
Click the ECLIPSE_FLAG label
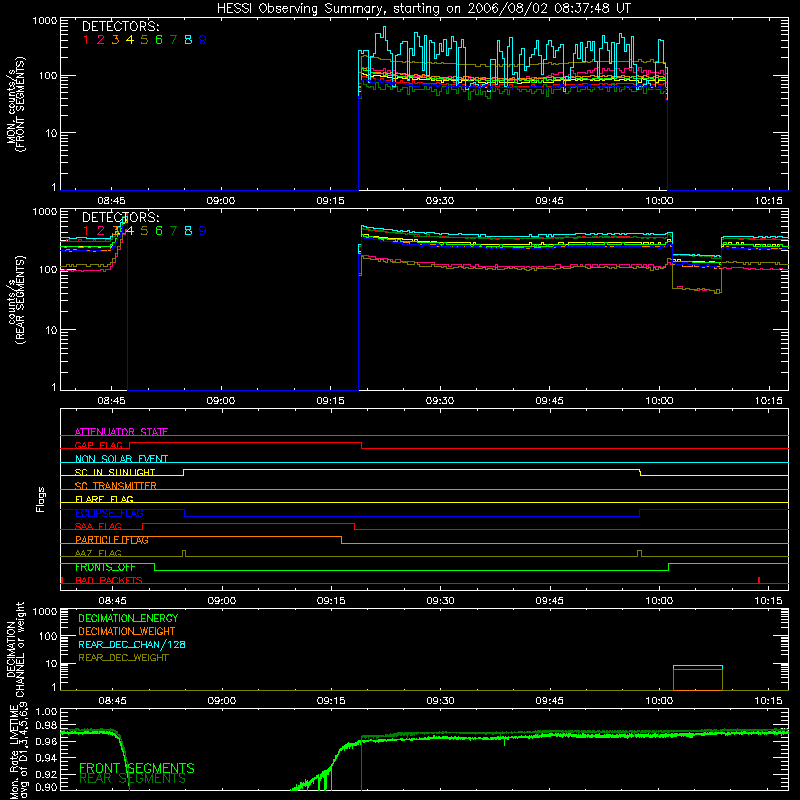tap(109, 513)
